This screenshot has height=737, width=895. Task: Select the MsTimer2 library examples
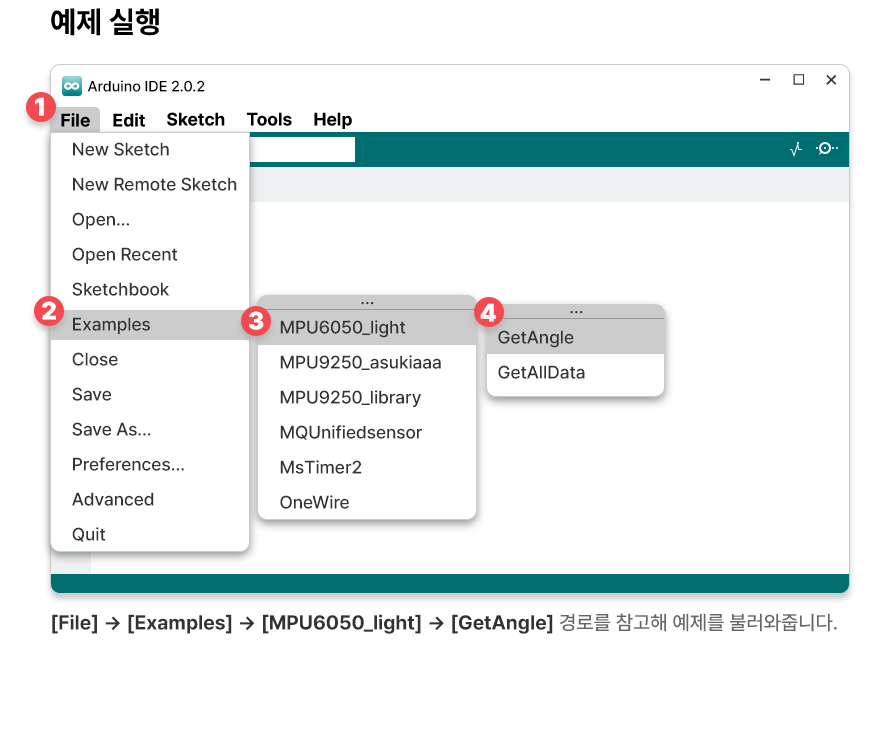click(x=320, y=468)
